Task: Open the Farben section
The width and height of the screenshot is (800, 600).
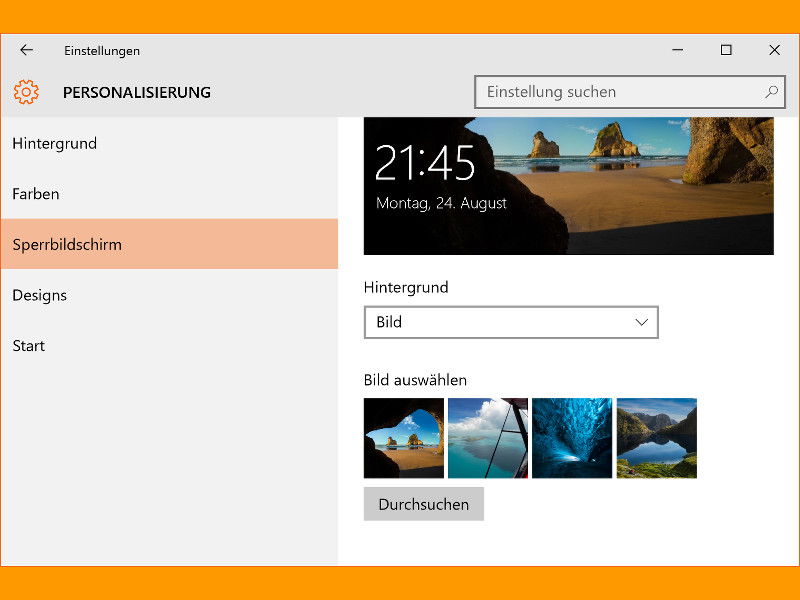Action: pyautogui.click(x=169, y=194)
